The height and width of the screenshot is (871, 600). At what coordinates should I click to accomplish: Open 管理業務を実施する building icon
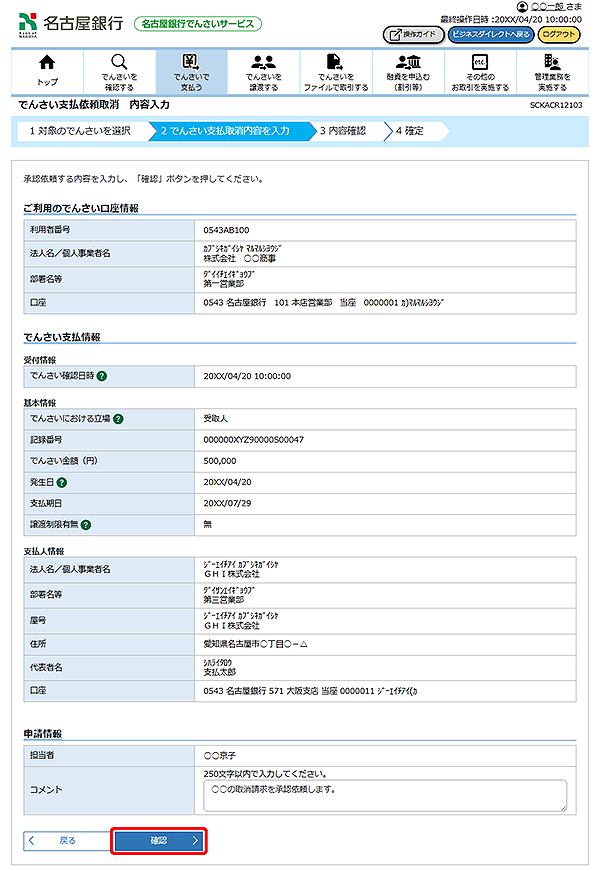552,63
